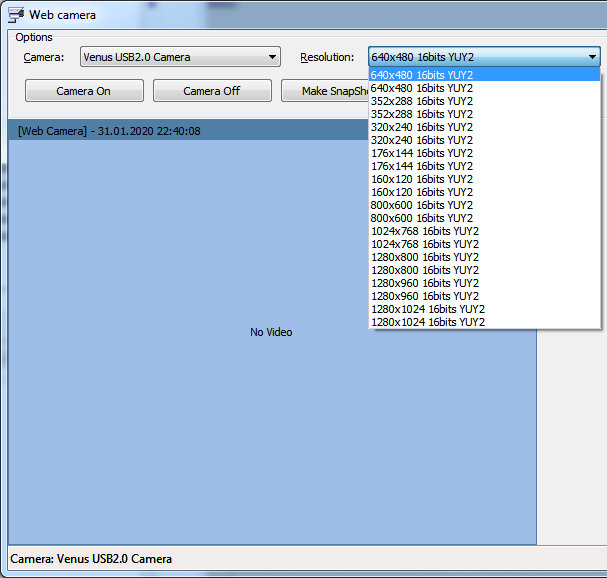Collapse the Resolution dropdown via its arrow
This screenshot has height=578, width=607.
click(x=592, y=57)
